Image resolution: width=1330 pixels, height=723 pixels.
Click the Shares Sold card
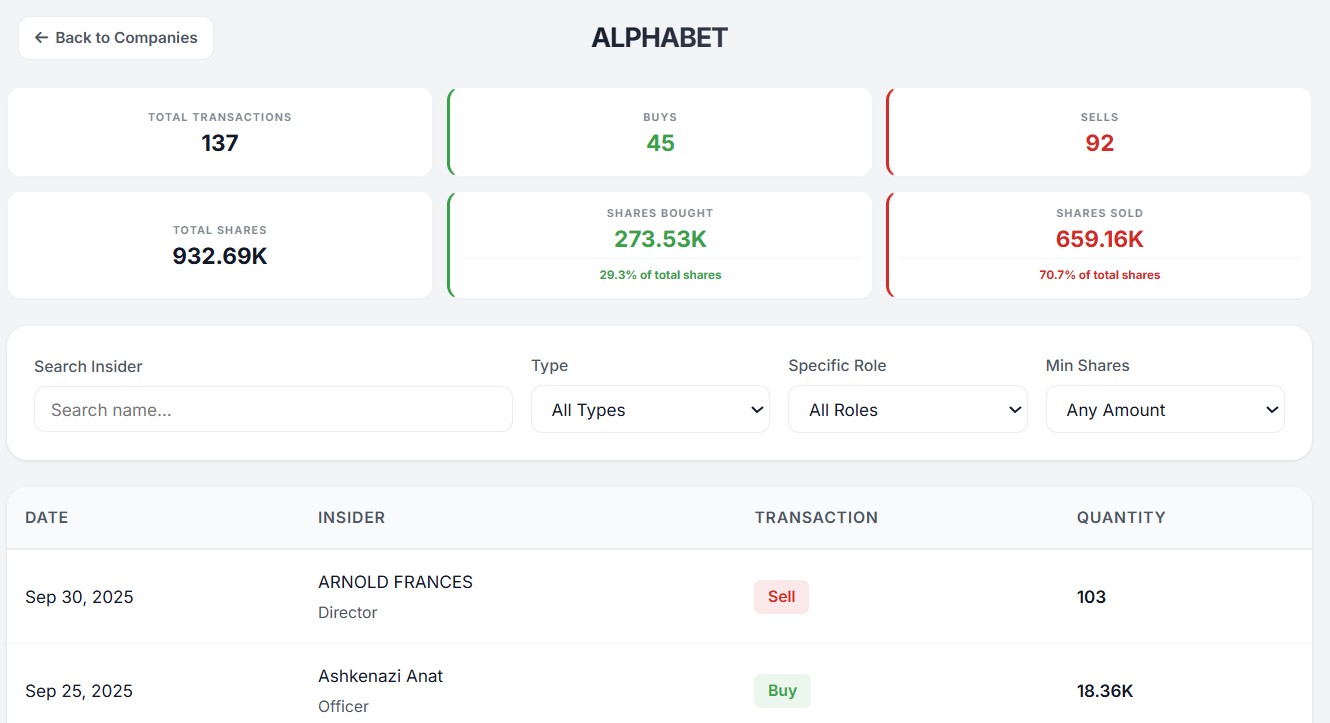pos(1099,244)
